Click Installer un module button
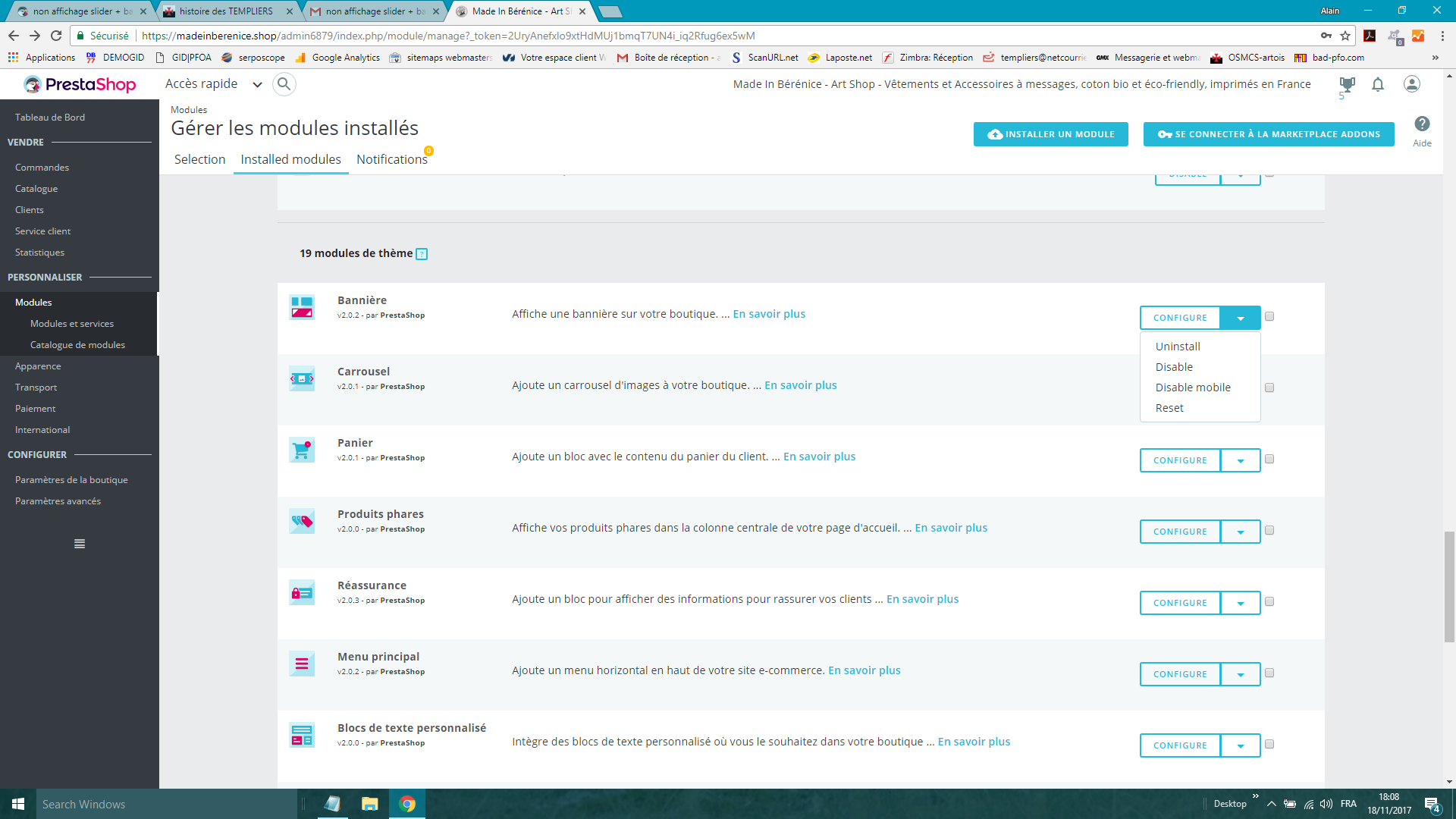This screenshot has width=1456, height=819. point(1050,134)
